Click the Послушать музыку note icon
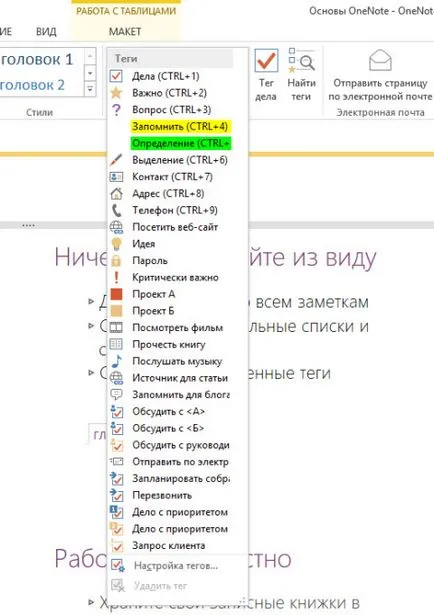Viewport: 434px width, 615px height. pyautogui.click(x=116, y=361)
